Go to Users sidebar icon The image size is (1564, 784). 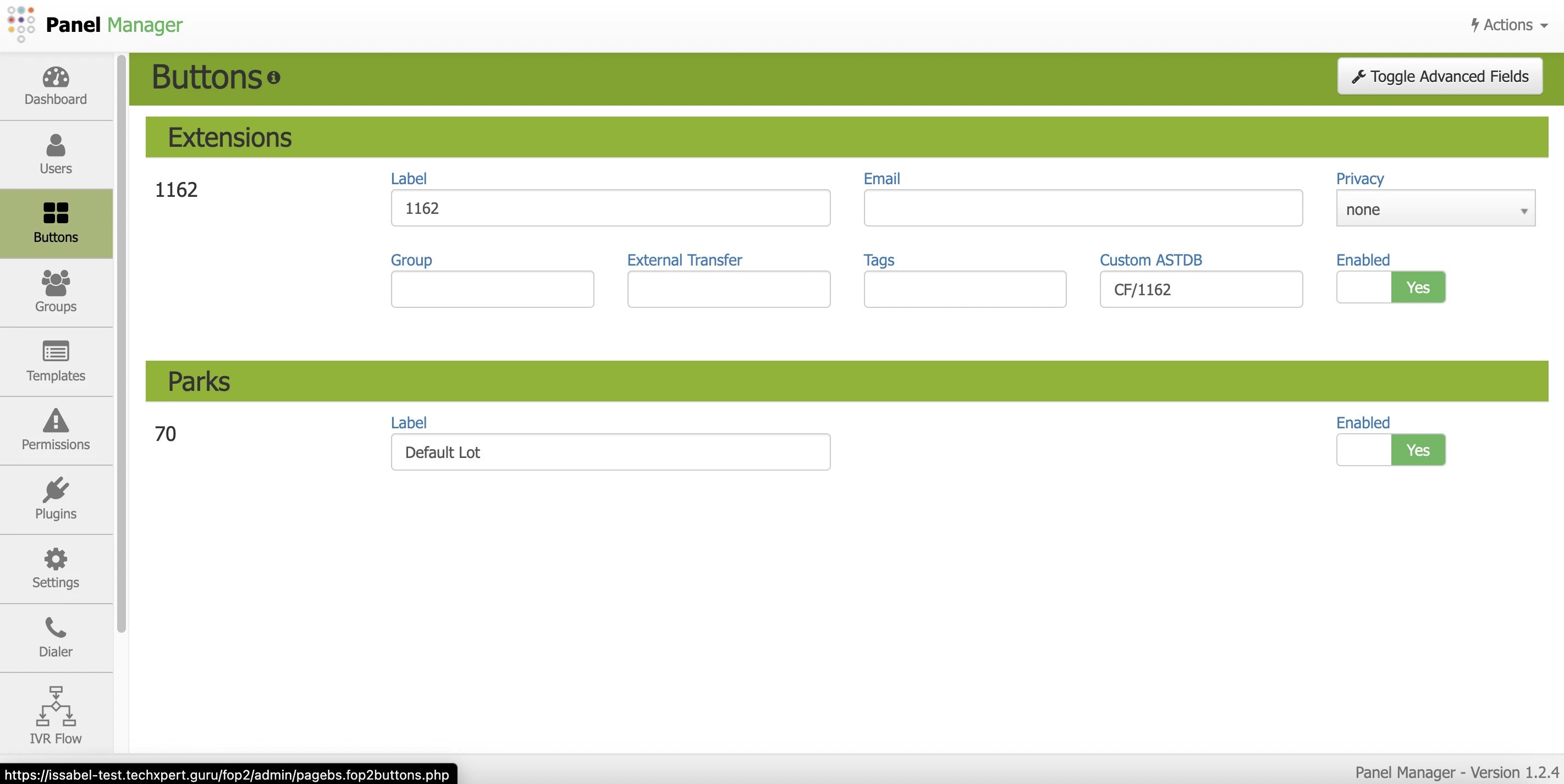pos(55,146)
